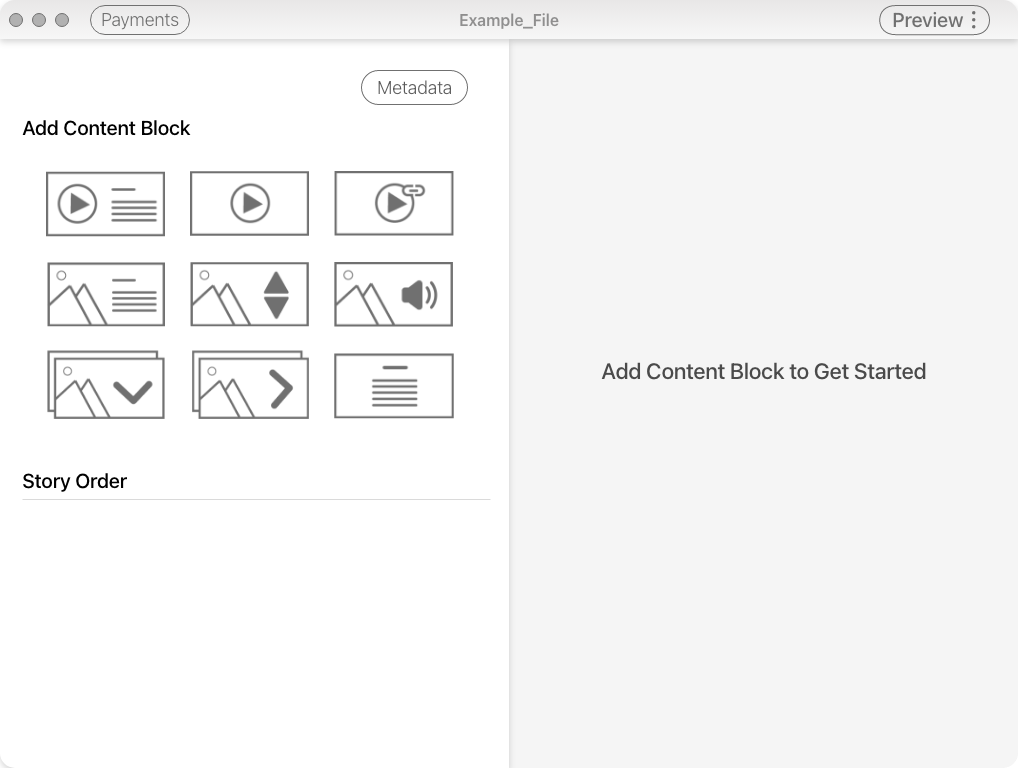Viewport: 1018px width, 768px height.
Task: Insert the vertical image gallery block
Action: tap(104, 385)
